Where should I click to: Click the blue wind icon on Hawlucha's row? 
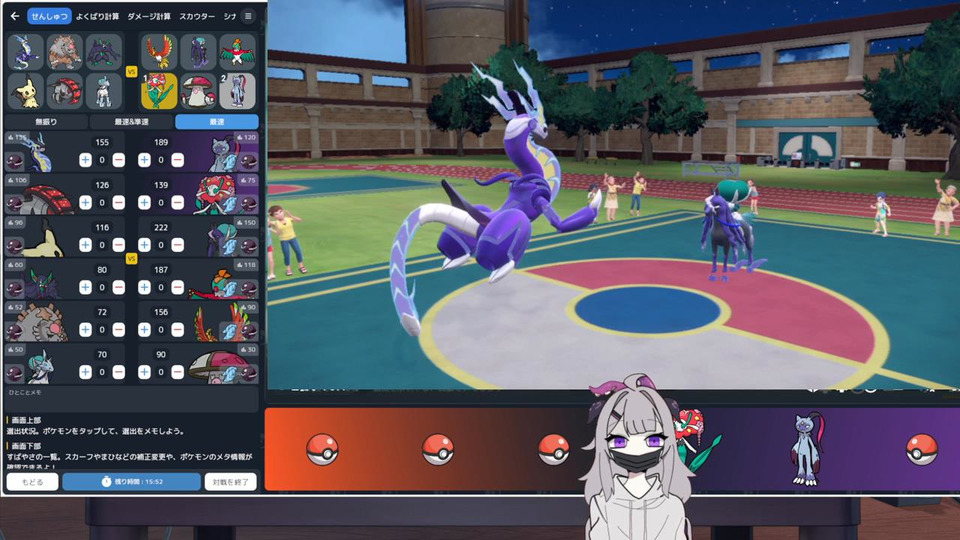229,289
